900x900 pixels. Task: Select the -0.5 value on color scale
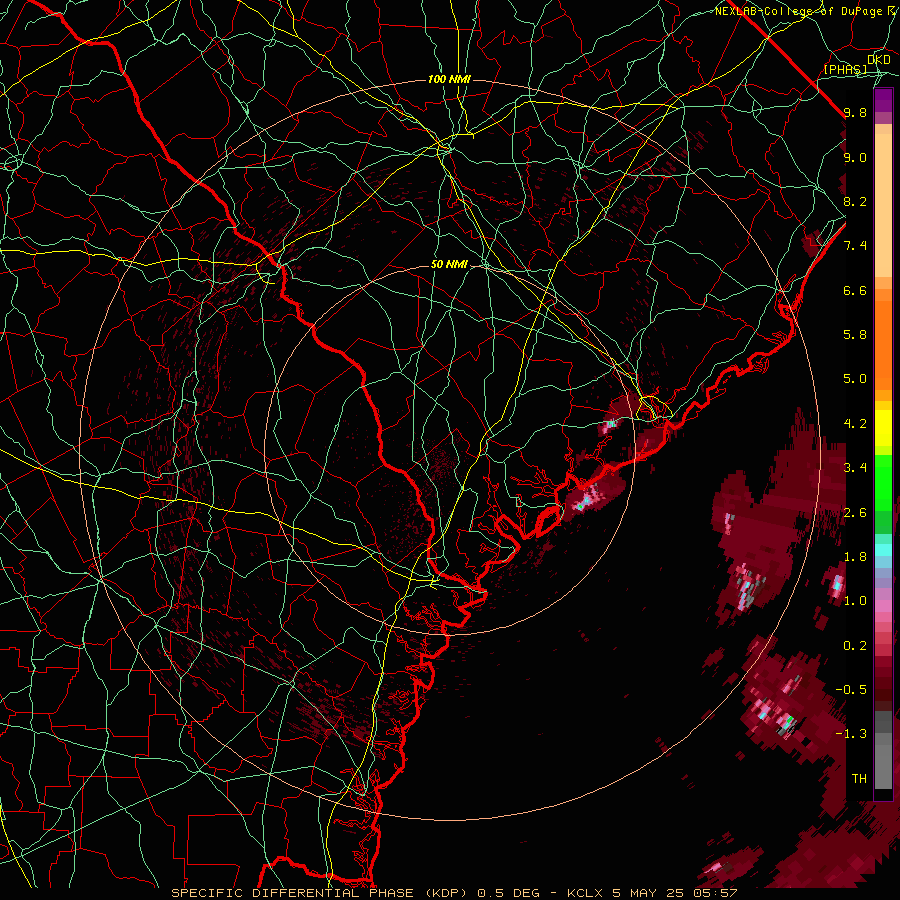(851, 690)
